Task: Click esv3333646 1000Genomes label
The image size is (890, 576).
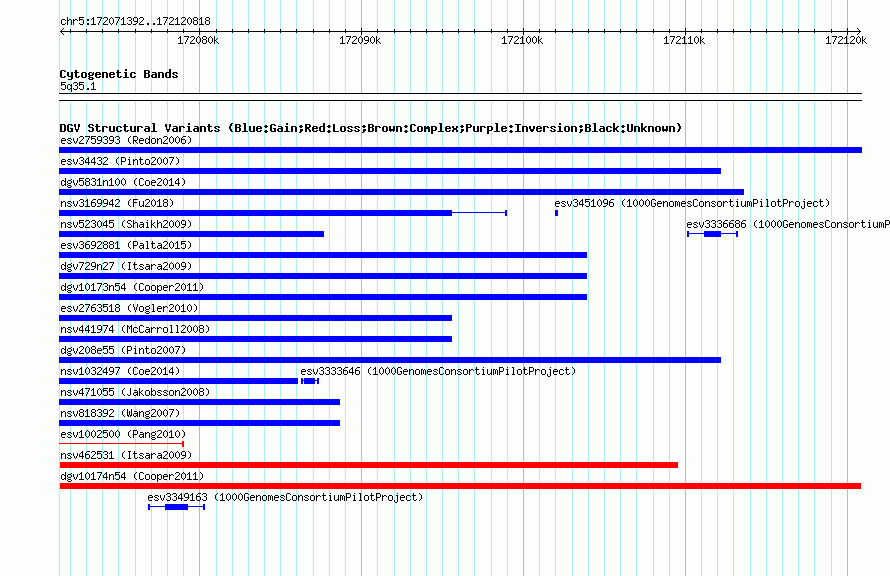Action: tap(438, 371)
